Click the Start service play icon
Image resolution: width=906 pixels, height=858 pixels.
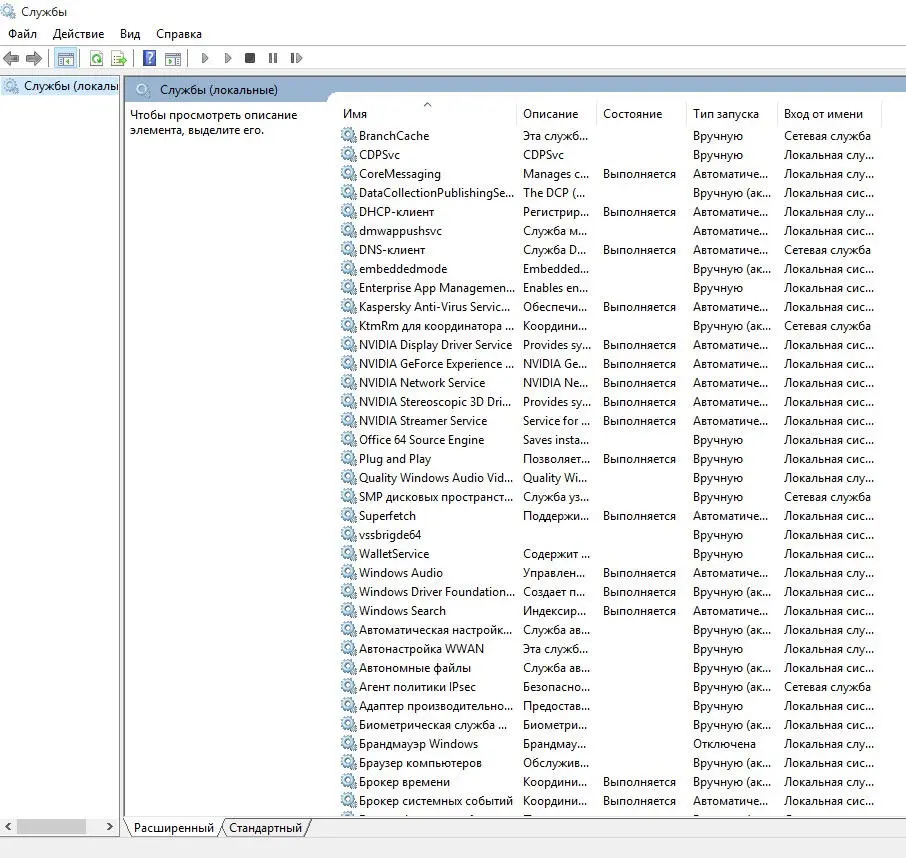point(205,58)
